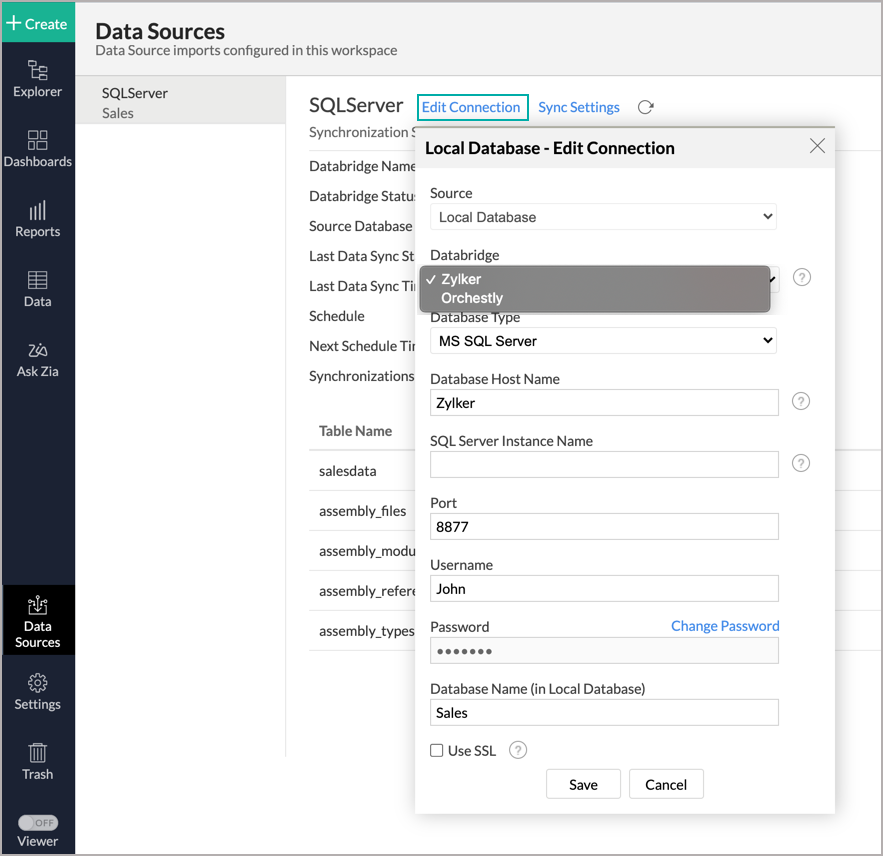Open the Database Type dropdown
This screenshot has height=856, width=883.
[x=603, y=341]
